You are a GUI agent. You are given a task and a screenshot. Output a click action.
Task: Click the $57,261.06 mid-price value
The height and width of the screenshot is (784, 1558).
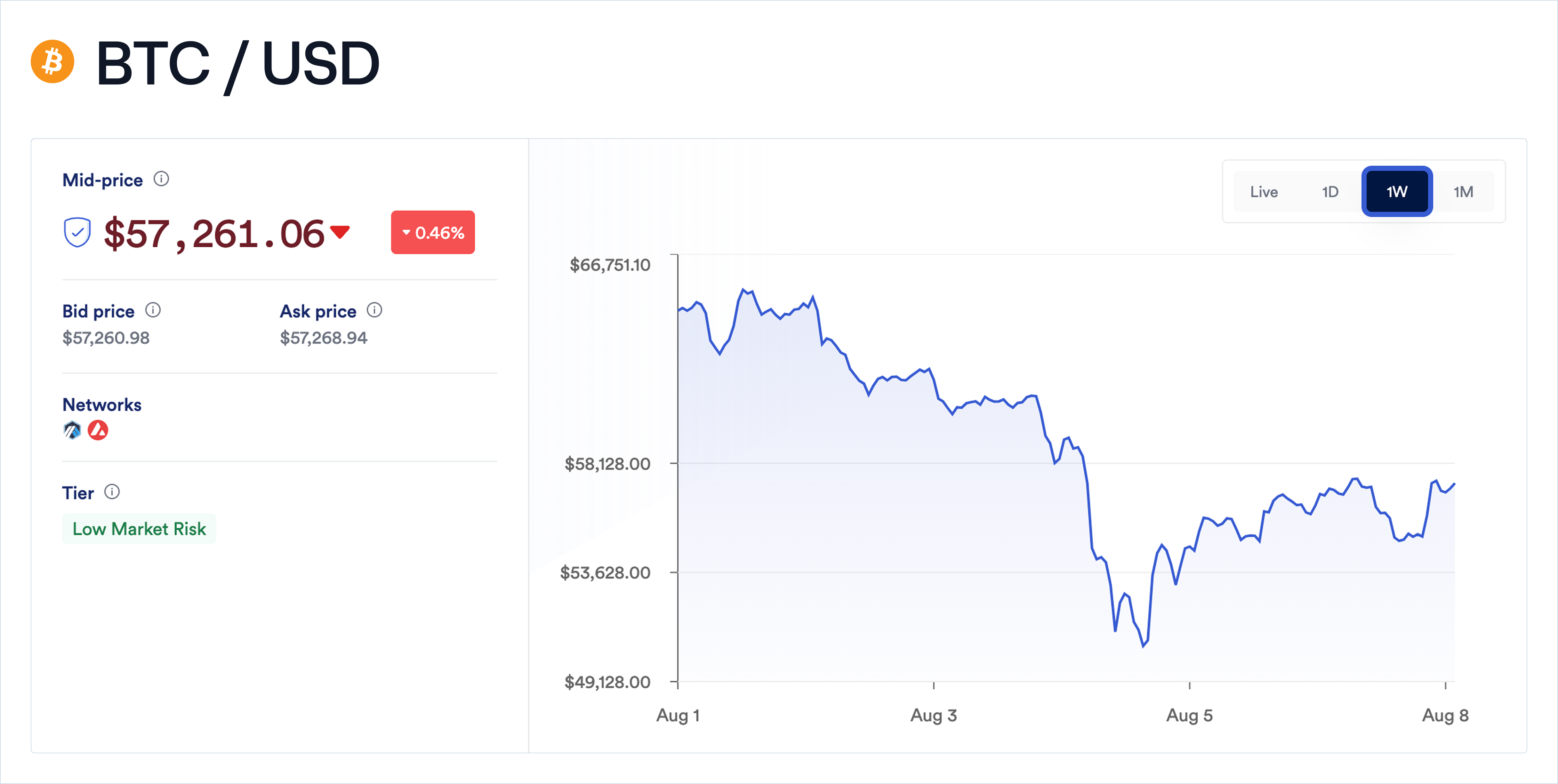point(214,234)
